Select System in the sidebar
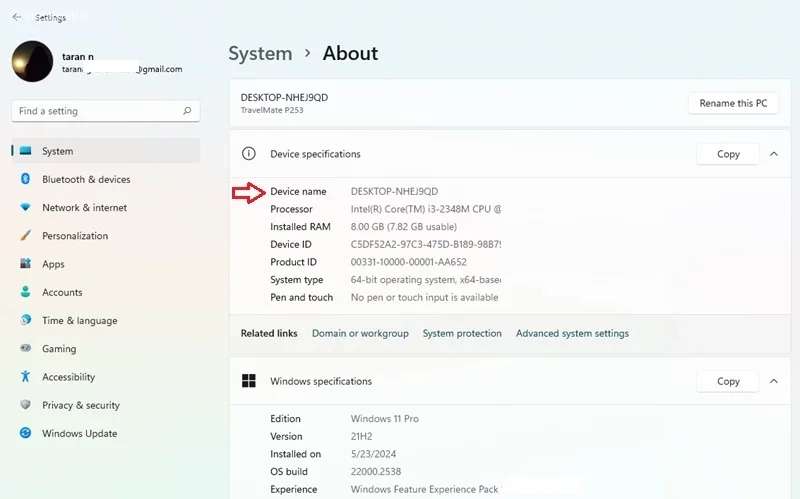The width and height of the screenshot is (800, 499). pos(106,151)
